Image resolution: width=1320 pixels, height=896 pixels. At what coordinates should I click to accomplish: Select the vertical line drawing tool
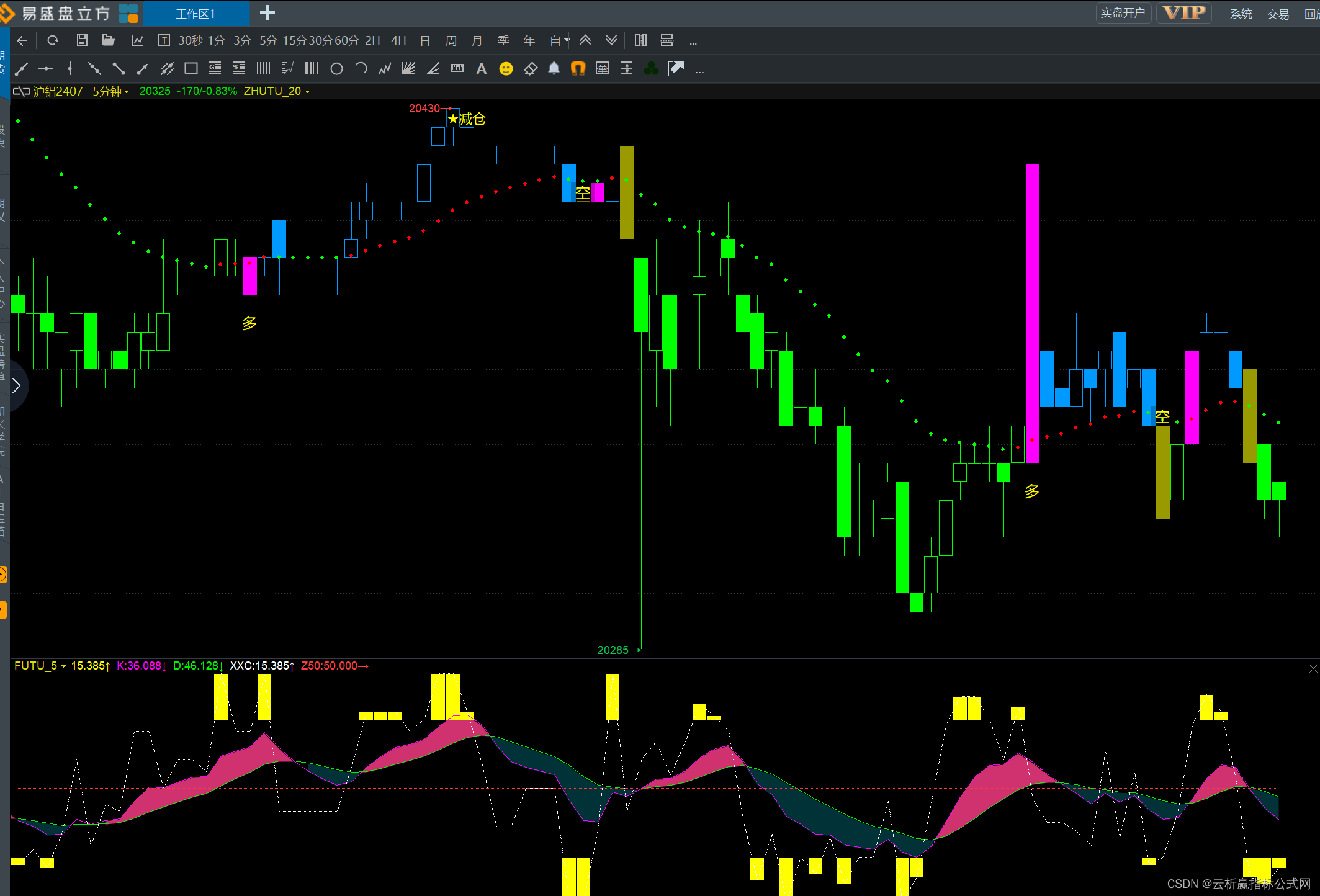coord(70,69)
